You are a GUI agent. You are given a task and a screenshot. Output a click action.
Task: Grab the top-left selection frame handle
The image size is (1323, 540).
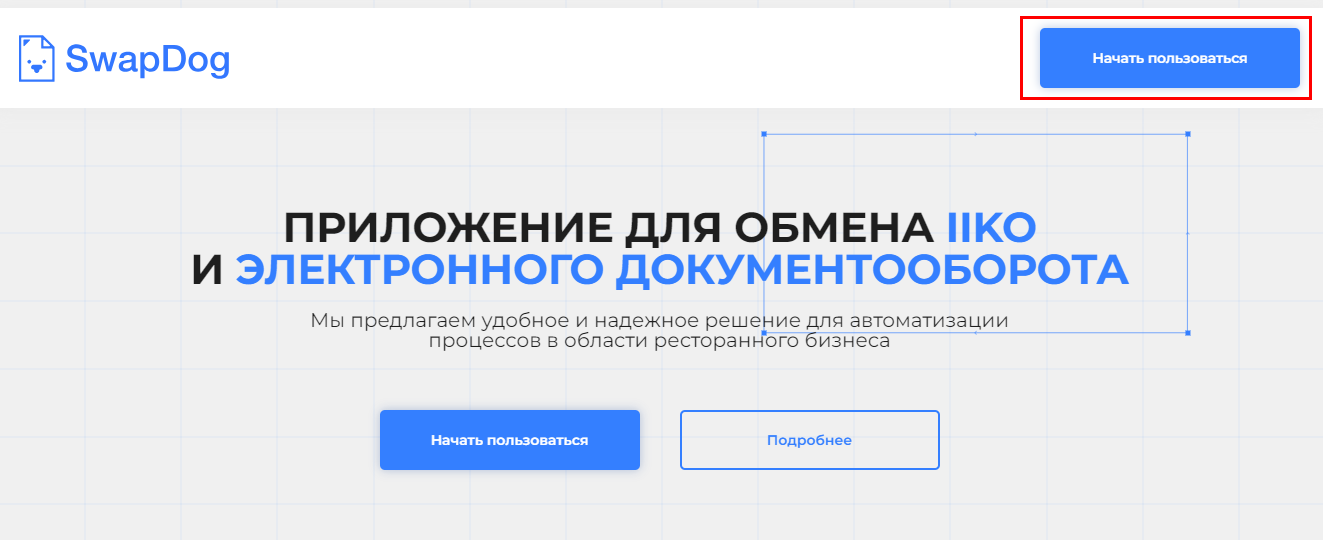764,133
